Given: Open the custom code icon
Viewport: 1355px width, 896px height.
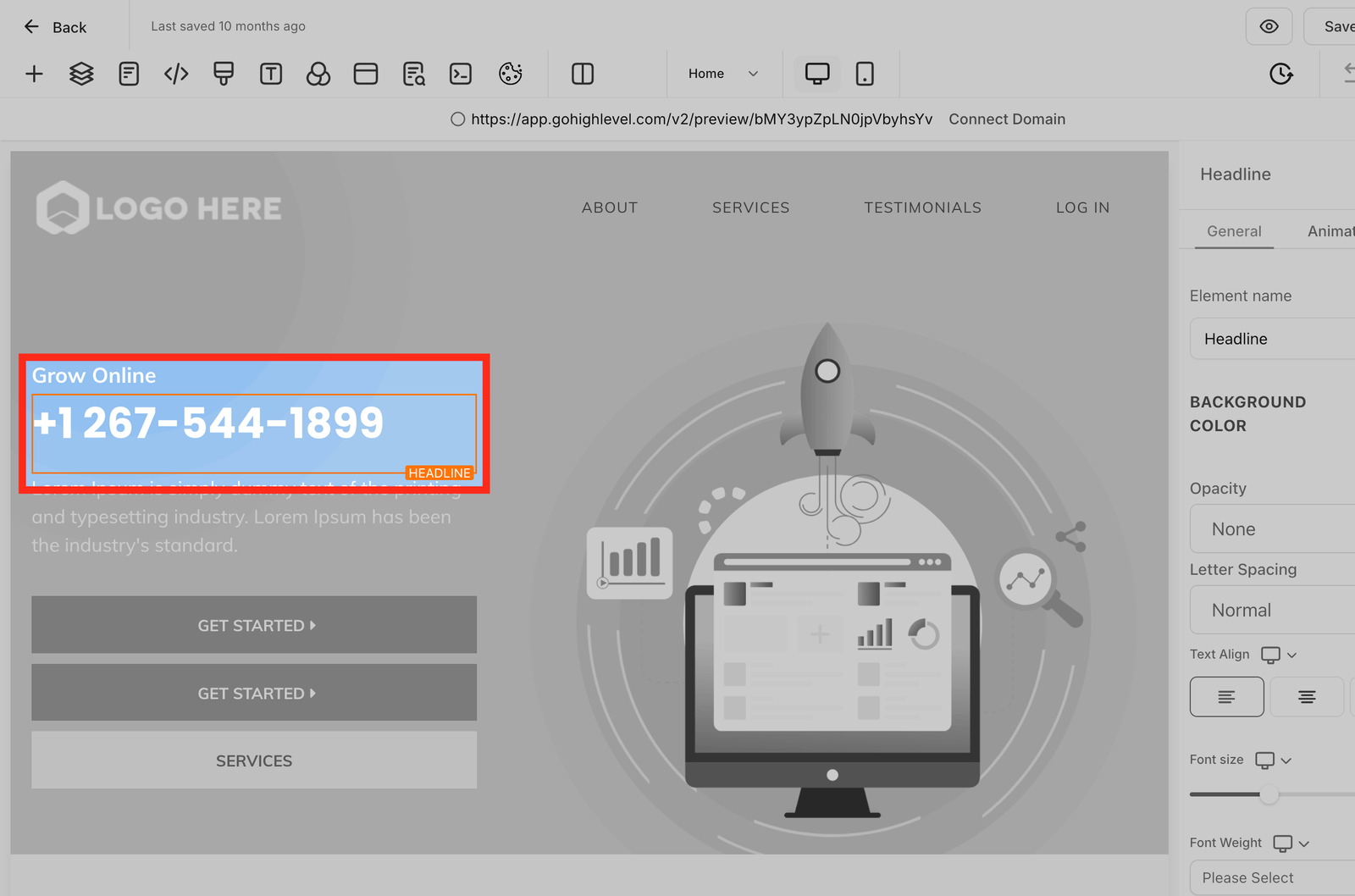Looking at the screenshot, I should [x=176, y=75].
